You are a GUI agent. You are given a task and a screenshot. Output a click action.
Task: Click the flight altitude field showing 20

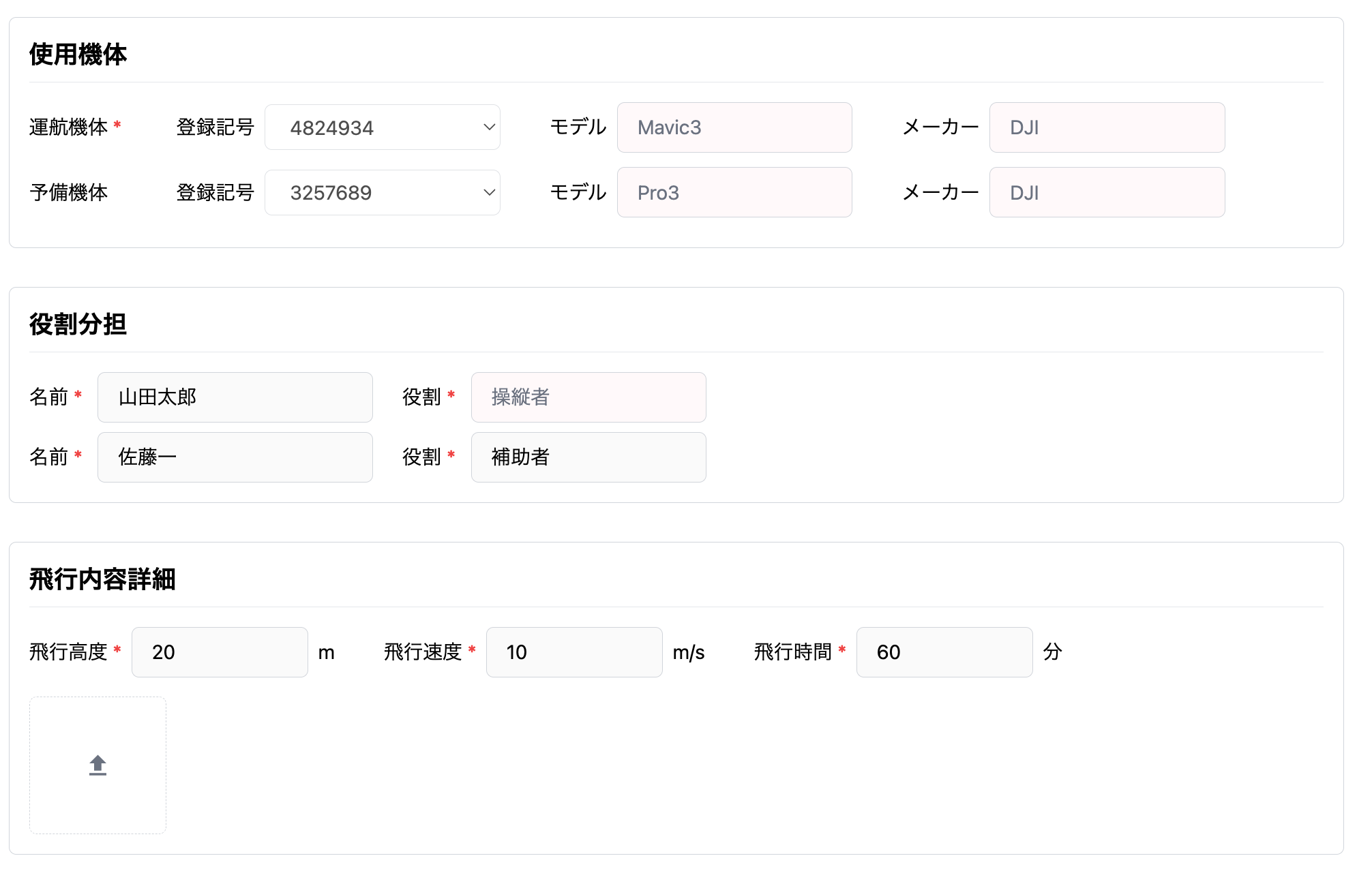(x=219, y=652)
